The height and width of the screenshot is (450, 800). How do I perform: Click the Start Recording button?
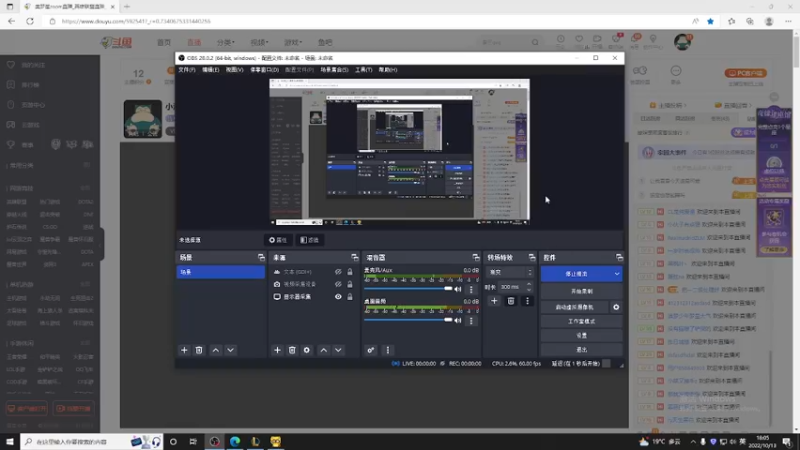582,291
